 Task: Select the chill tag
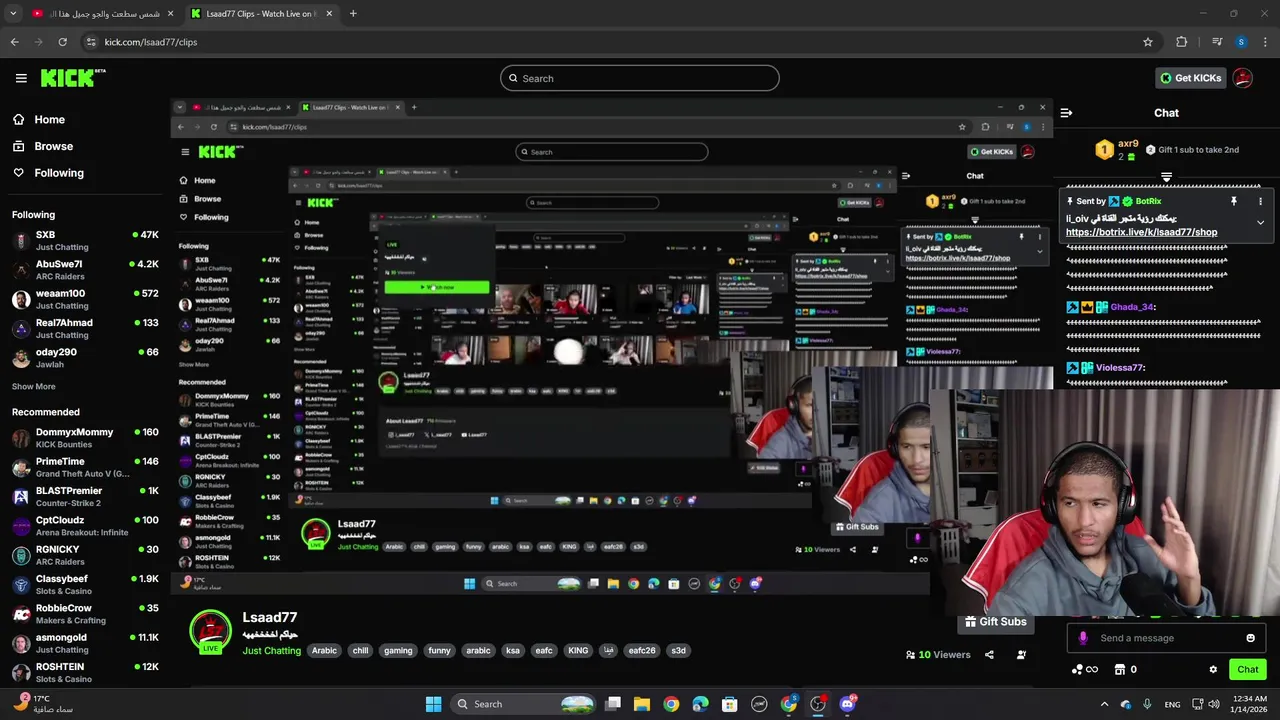tap(360, 650)
